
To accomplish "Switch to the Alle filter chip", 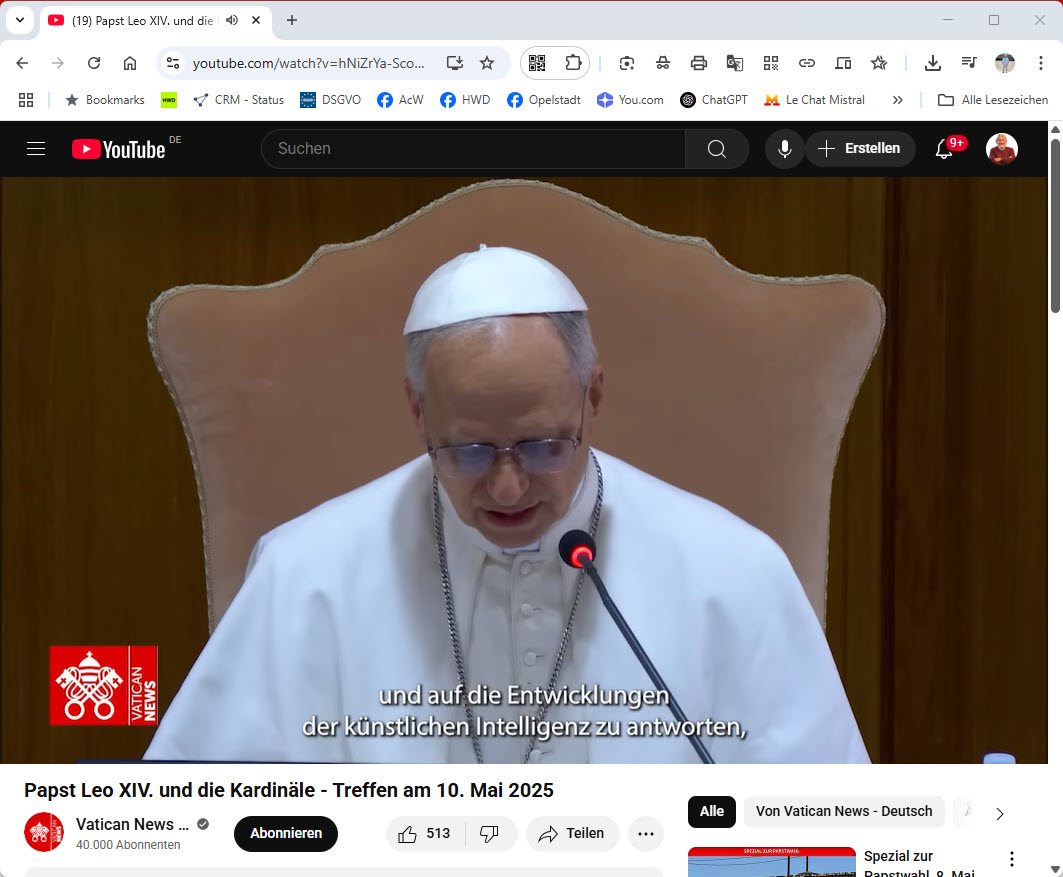I will 711,812.
